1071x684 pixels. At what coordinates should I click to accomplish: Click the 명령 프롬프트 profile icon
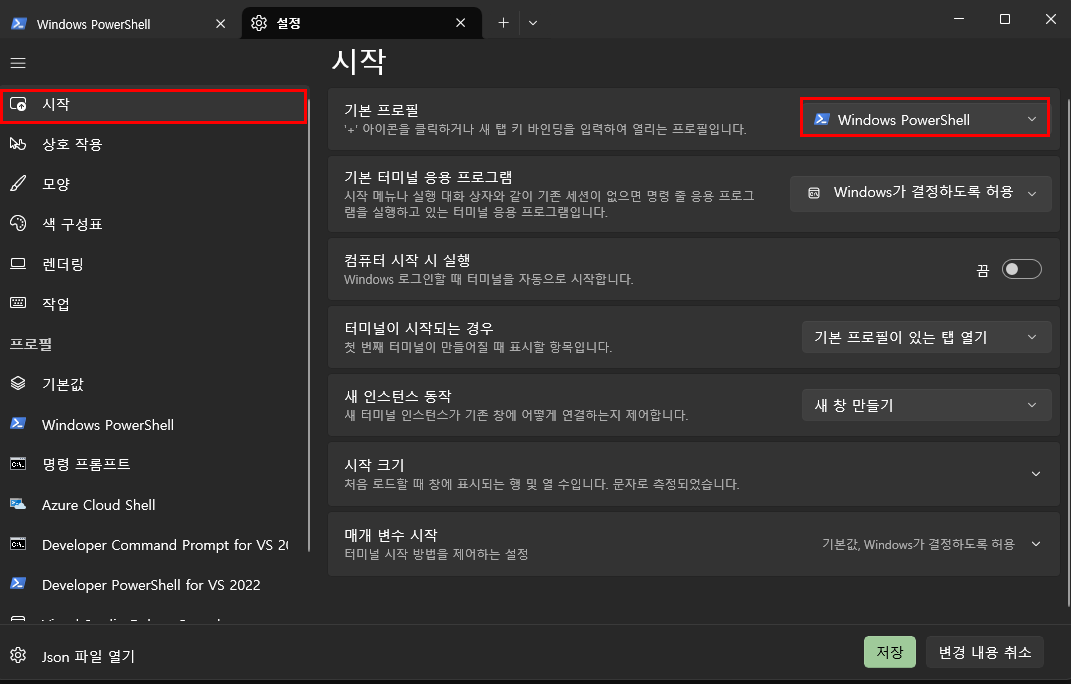coord(18,464)
